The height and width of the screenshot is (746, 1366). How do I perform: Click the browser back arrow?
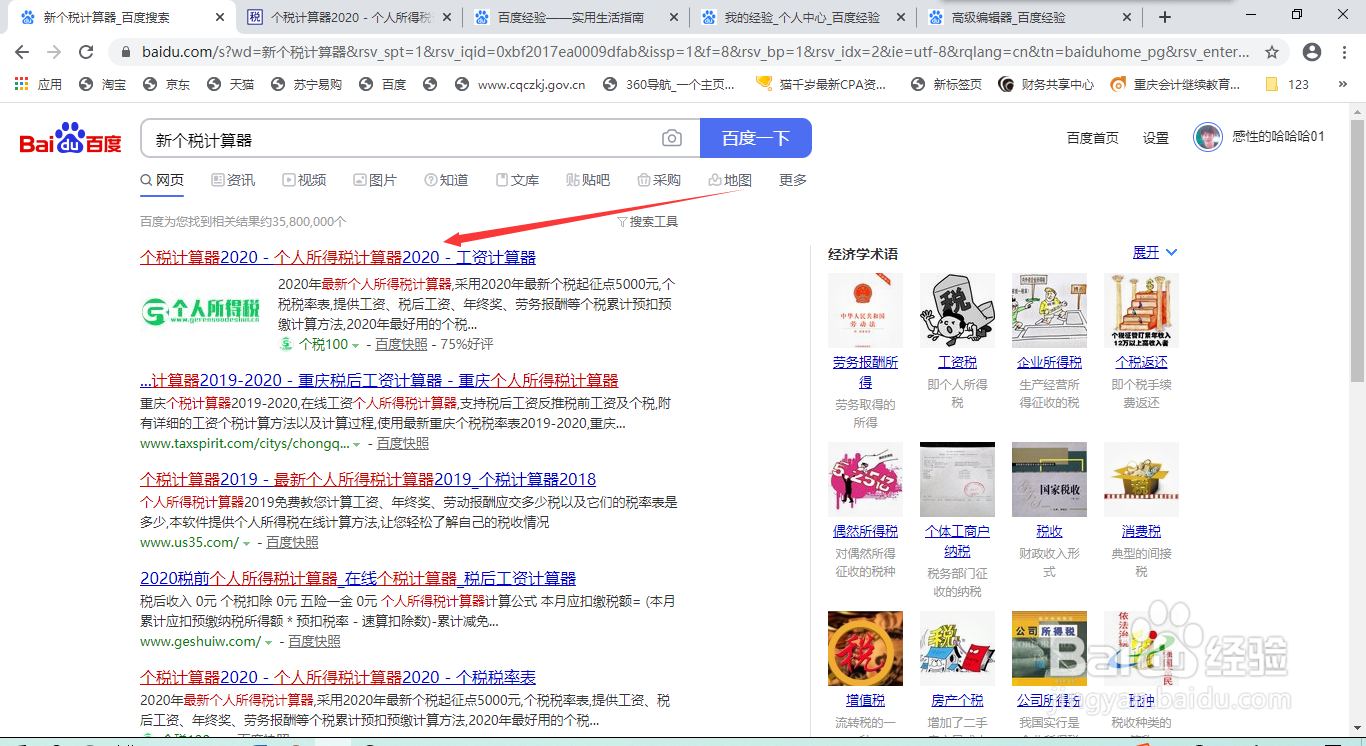pos(22,52)
